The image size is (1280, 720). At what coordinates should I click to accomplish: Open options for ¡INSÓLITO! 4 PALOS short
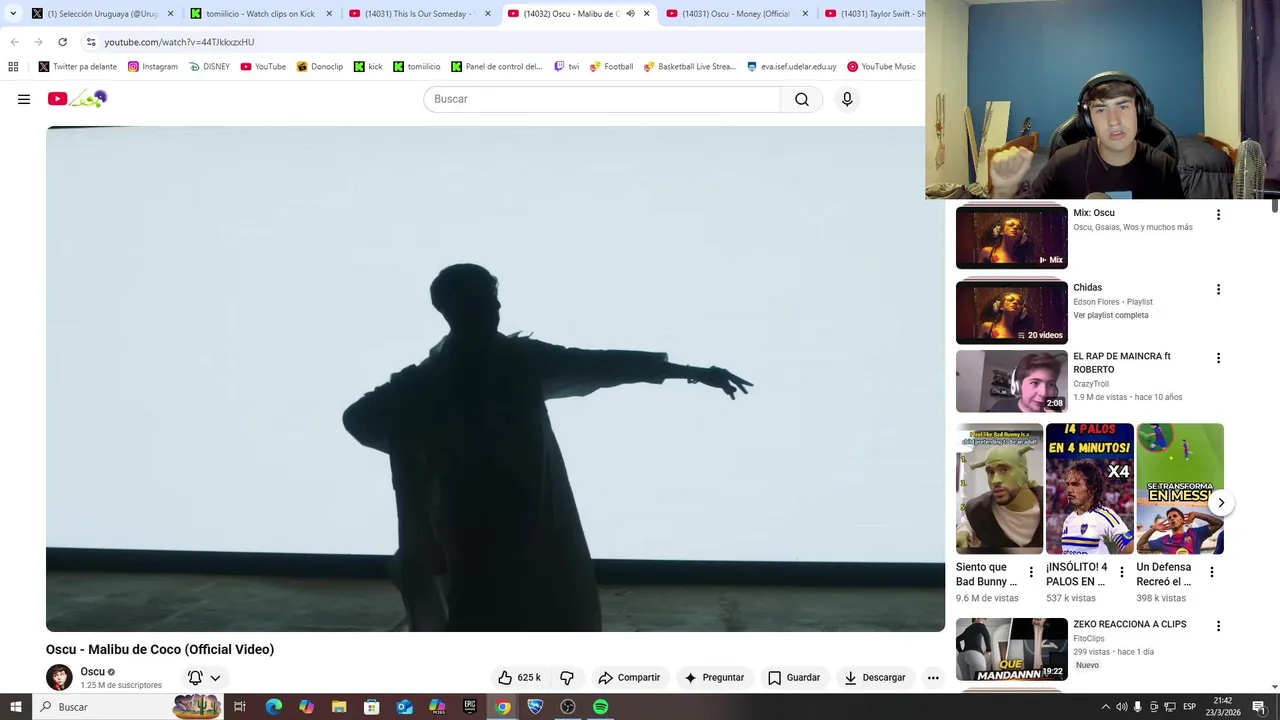[x=1121, y=572]
